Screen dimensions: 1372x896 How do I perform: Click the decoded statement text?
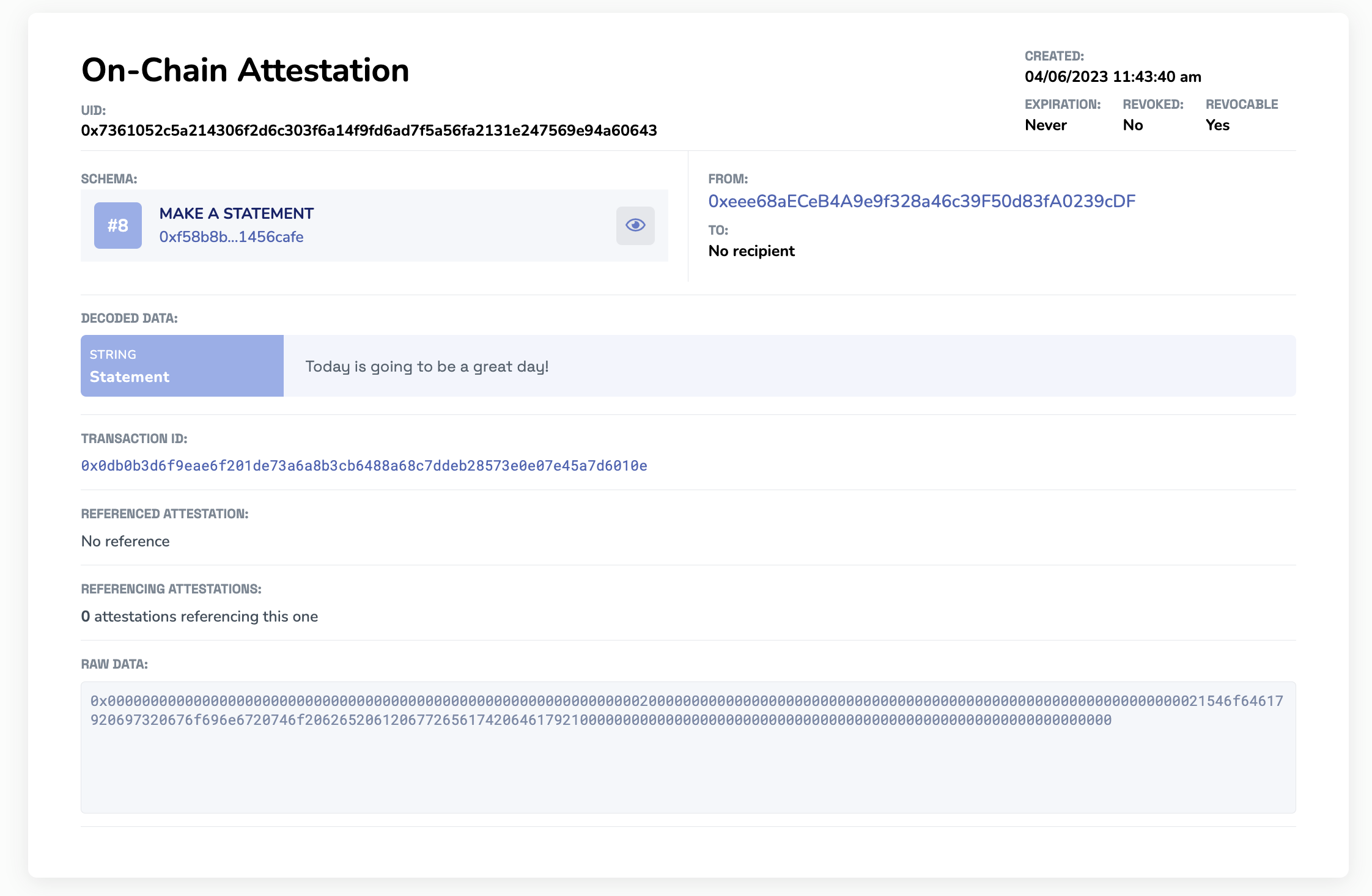[427, 365]
